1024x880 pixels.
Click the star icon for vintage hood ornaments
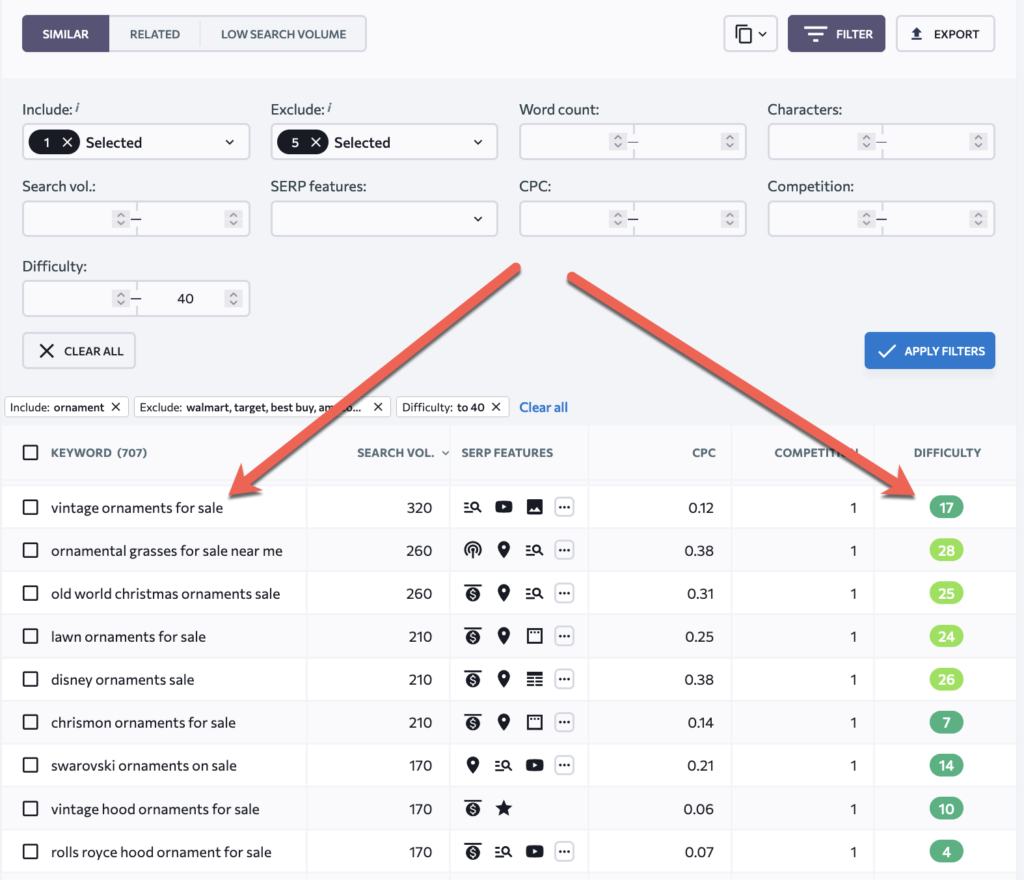tap(504, 809)
